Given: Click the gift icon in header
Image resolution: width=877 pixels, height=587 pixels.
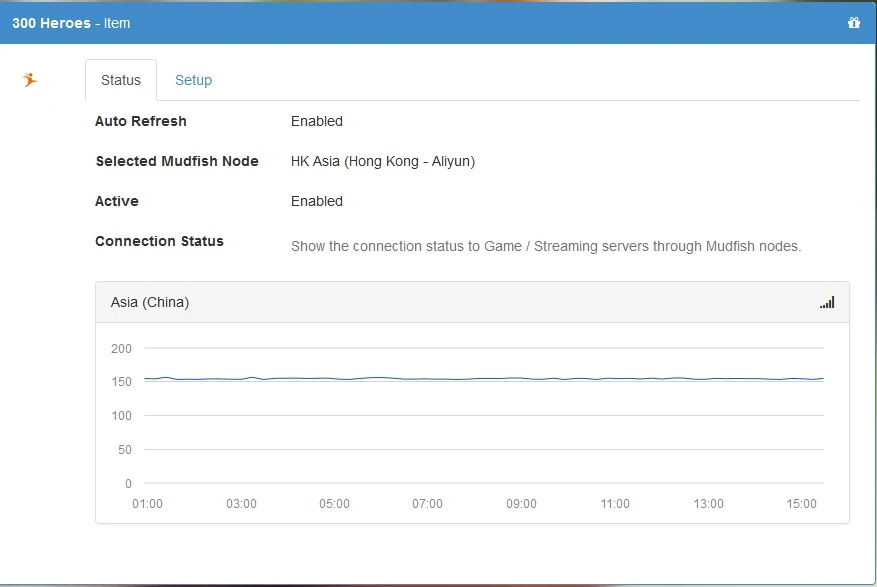Looking at the screenshot, I should 853,23.
